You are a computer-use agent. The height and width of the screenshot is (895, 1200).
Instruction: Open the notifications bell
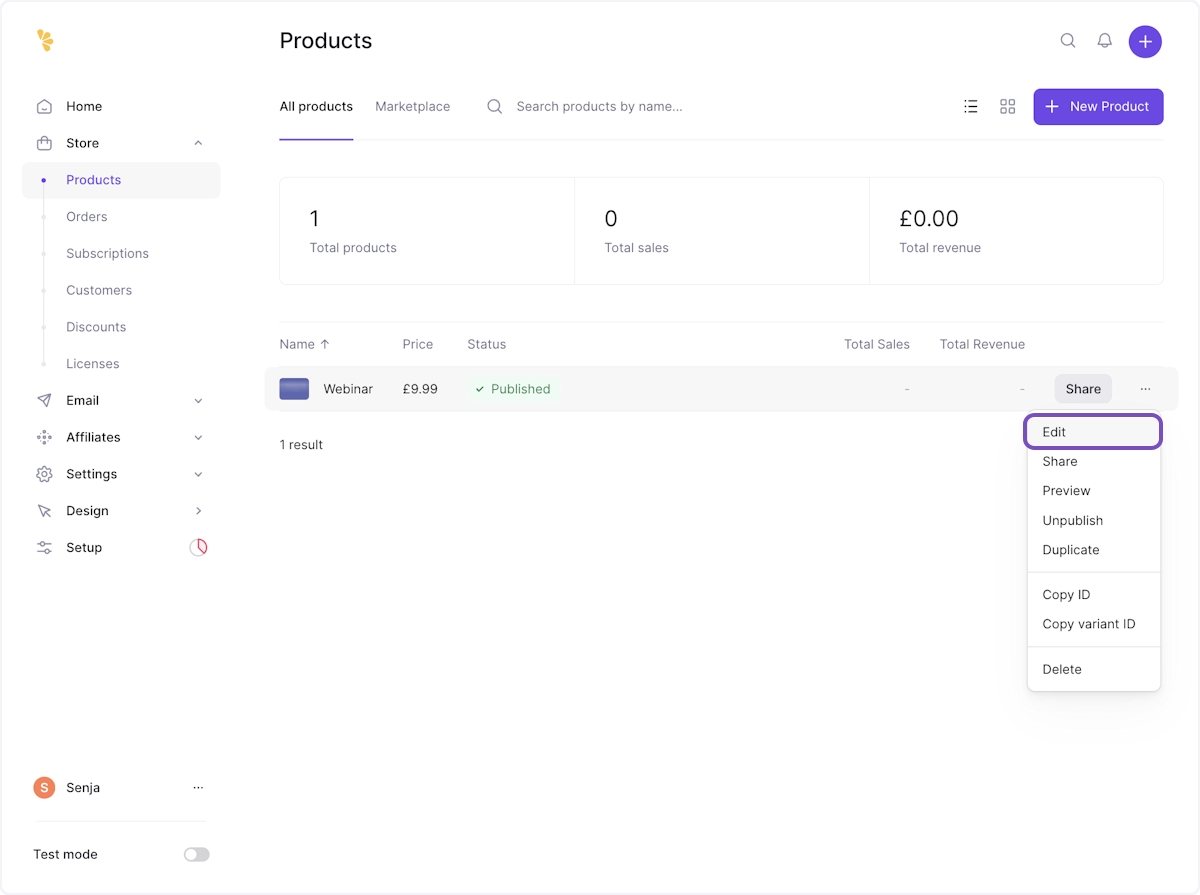pos(1105,41)
